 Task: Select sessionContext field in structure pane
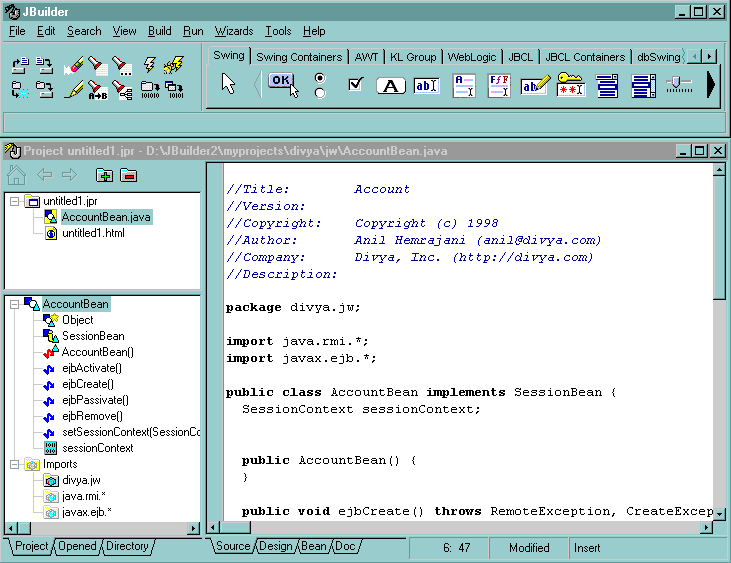98,448
